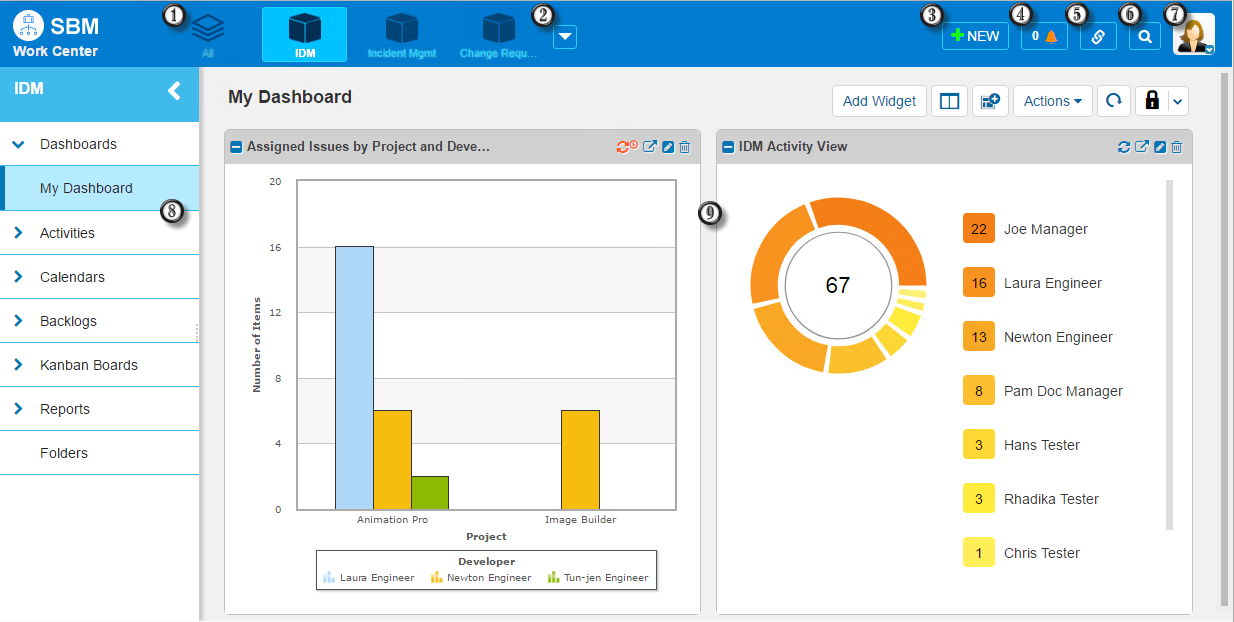
Task: Click the +NEW button
Action: click(975, 36)
